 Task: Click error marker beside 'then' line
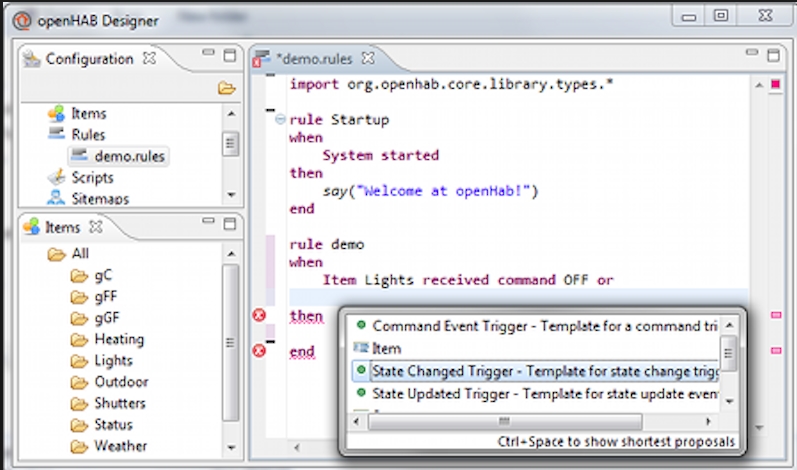(259, 315)
